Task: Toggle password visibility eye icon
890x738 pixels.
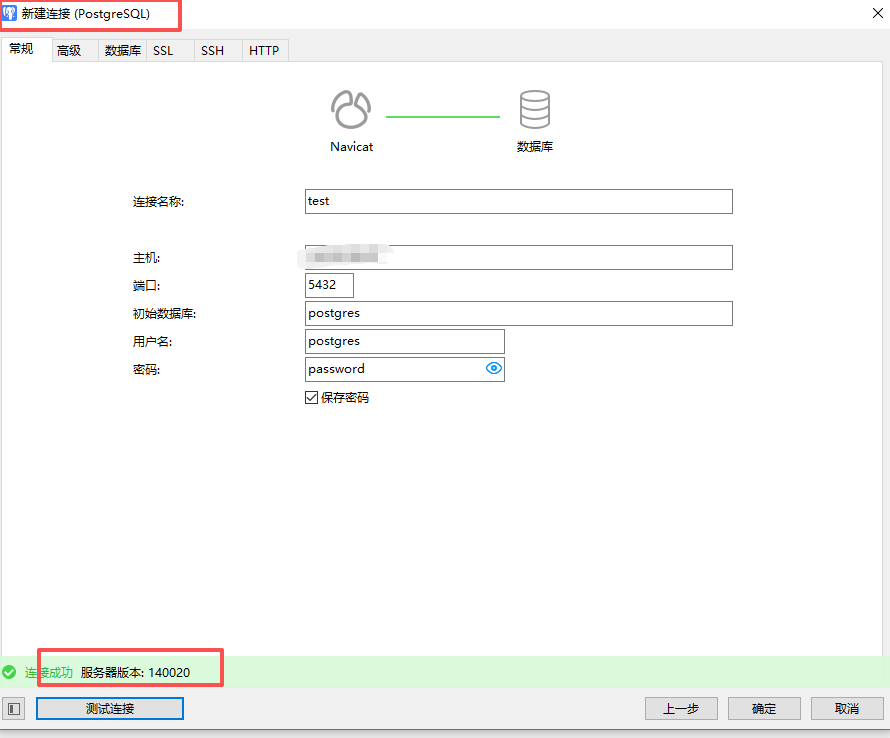Action: pyautogui.click(x=494, y=368)
